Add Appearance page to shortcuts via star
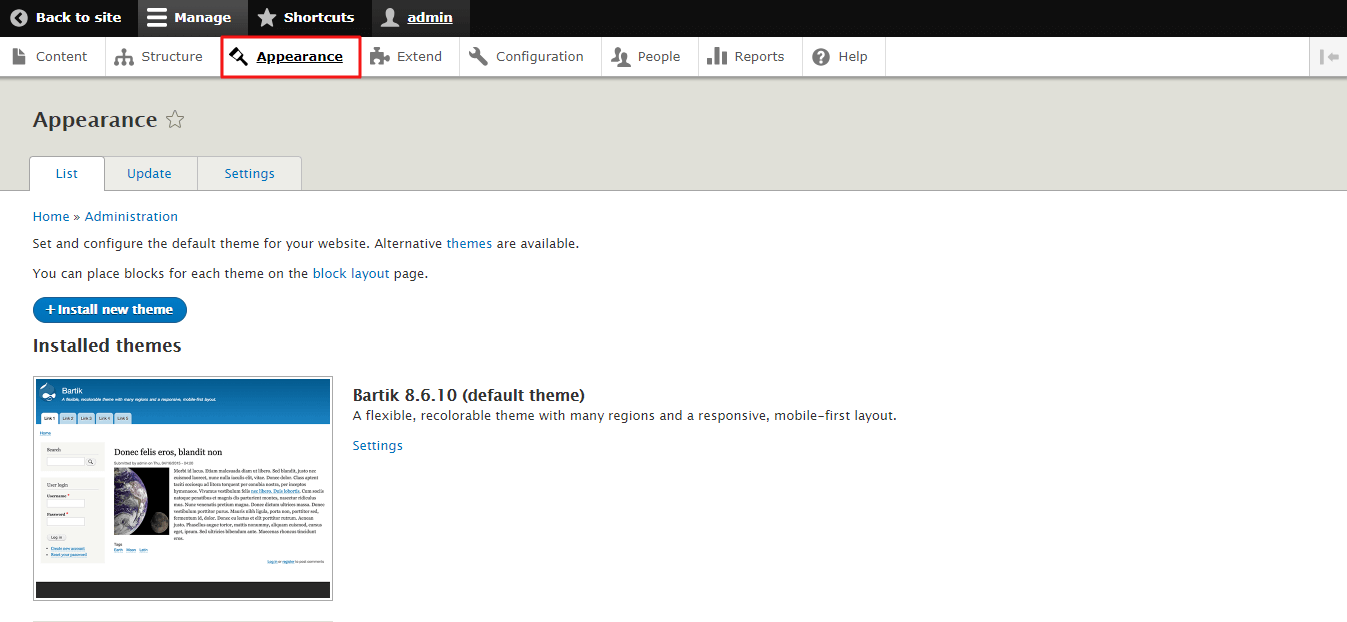 (x=175, y=120)
